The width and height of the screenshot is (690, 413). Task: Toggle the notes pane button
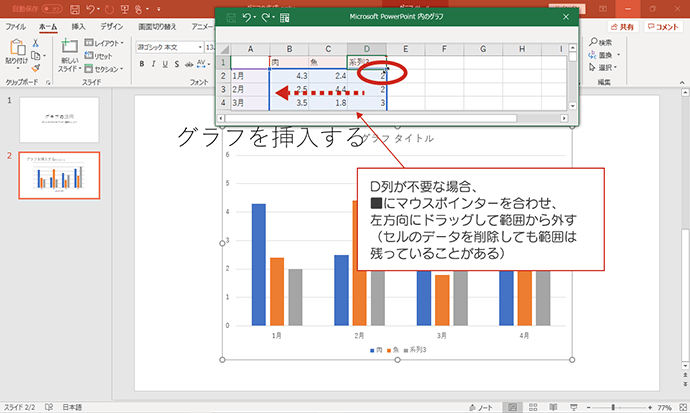(x=481, y=408)
